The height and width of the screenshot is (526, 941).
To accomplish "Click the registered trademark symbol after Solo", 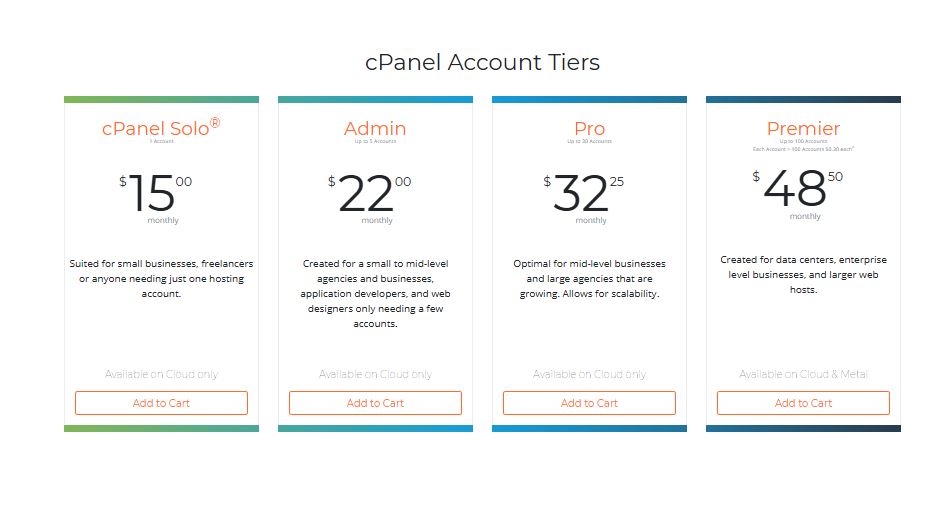I will tap(215, 123).
